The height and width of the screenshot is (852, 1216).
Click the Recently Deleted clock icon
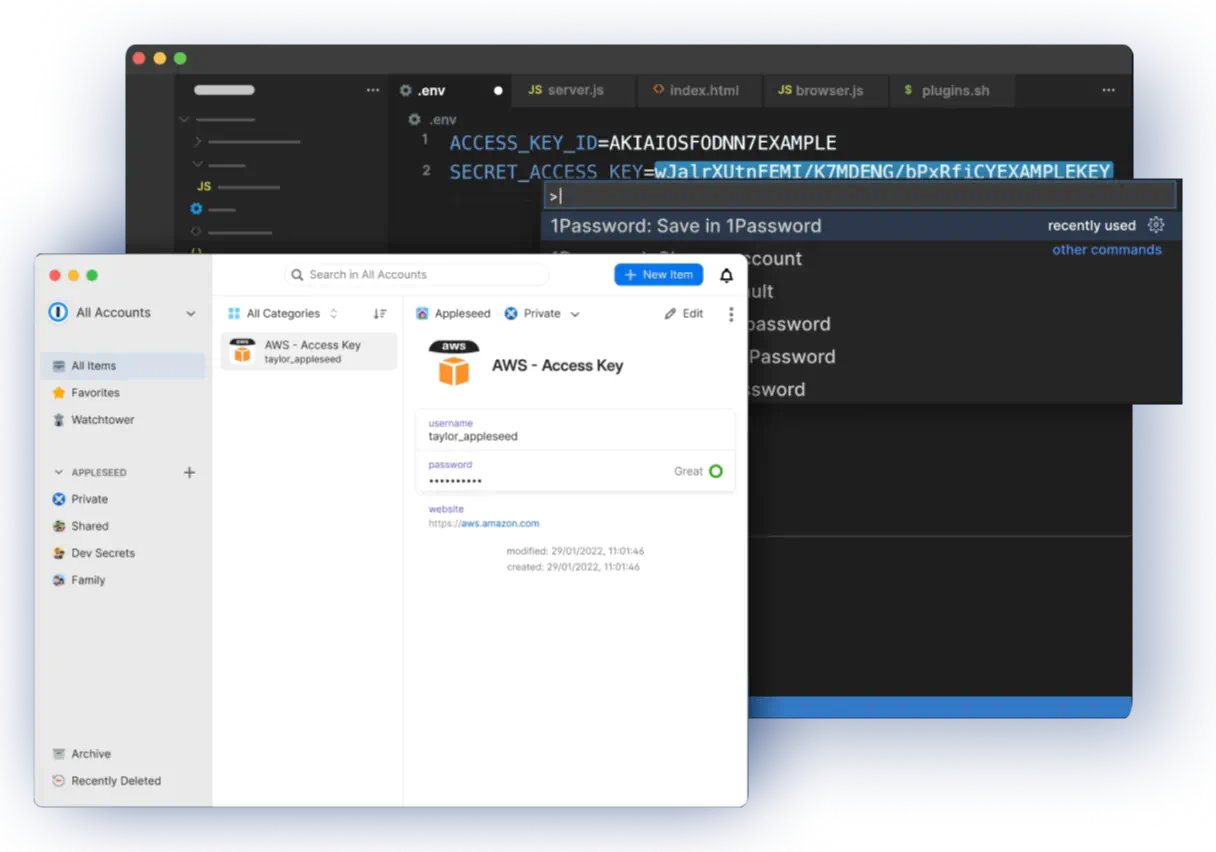click(x=59, y=781)
